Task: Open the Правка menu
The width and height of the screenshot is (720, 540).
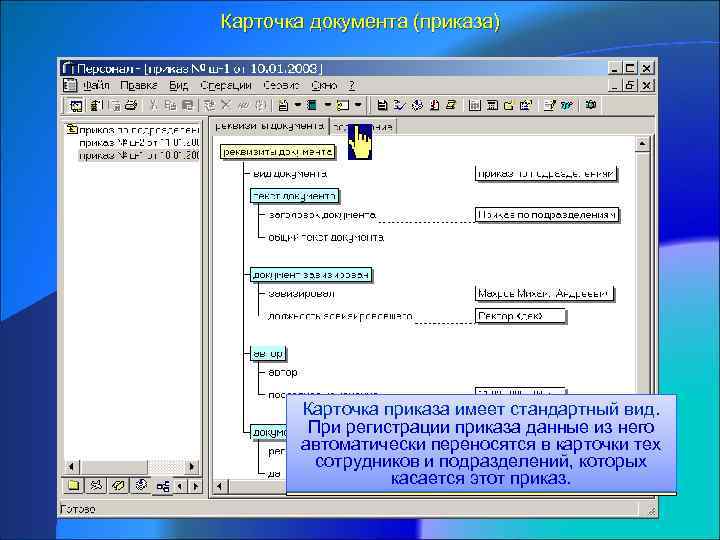Action: click(139, 85)
